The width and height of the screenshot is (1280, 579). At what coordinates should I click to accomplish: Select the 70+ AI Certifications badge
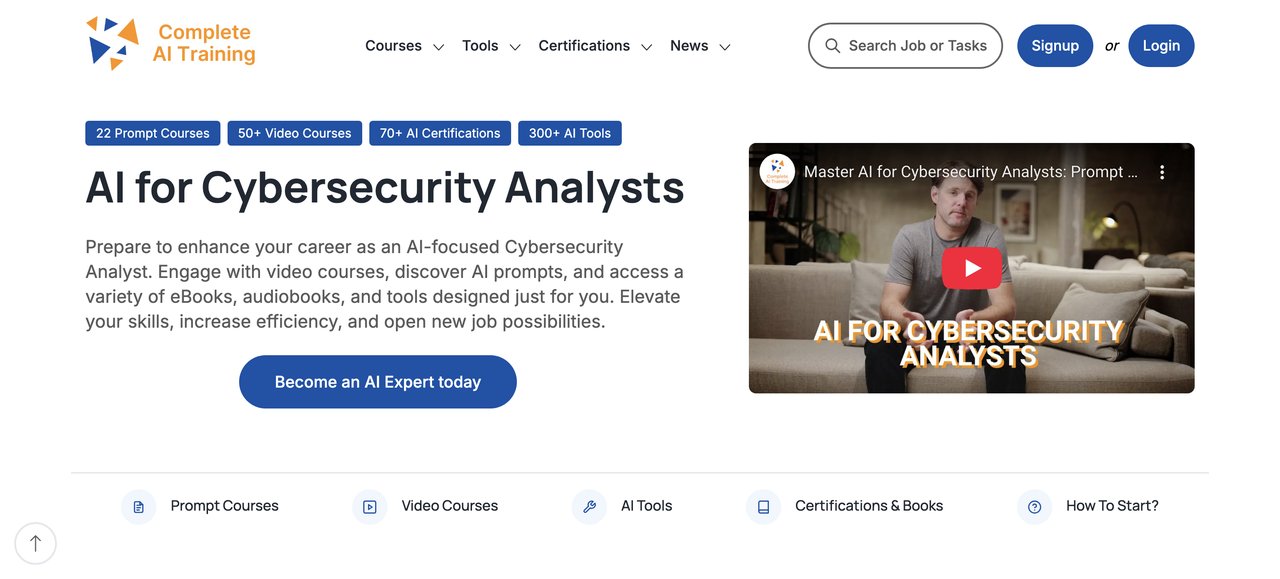(x=440, y=133)
